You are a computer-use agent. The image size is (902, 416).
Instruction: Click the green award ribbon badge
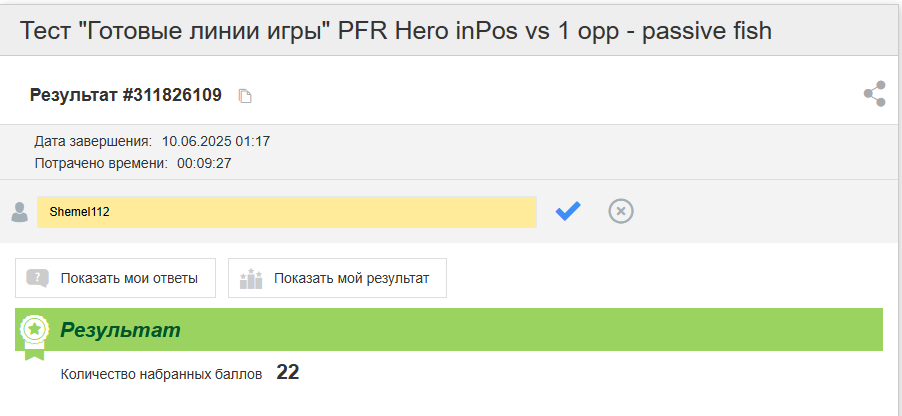click(35, 337)
